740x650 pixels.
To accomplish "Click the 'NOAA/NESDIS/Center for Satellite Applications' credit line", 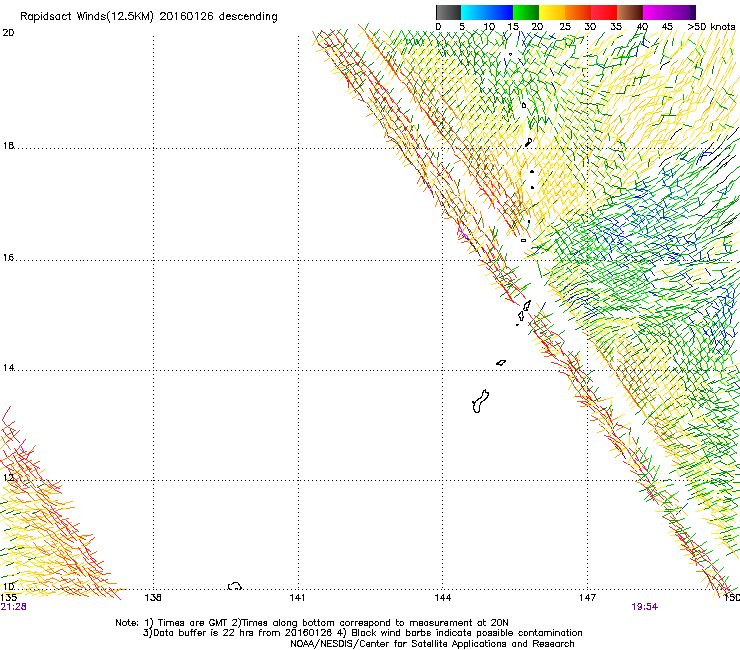I will (432, 644).
